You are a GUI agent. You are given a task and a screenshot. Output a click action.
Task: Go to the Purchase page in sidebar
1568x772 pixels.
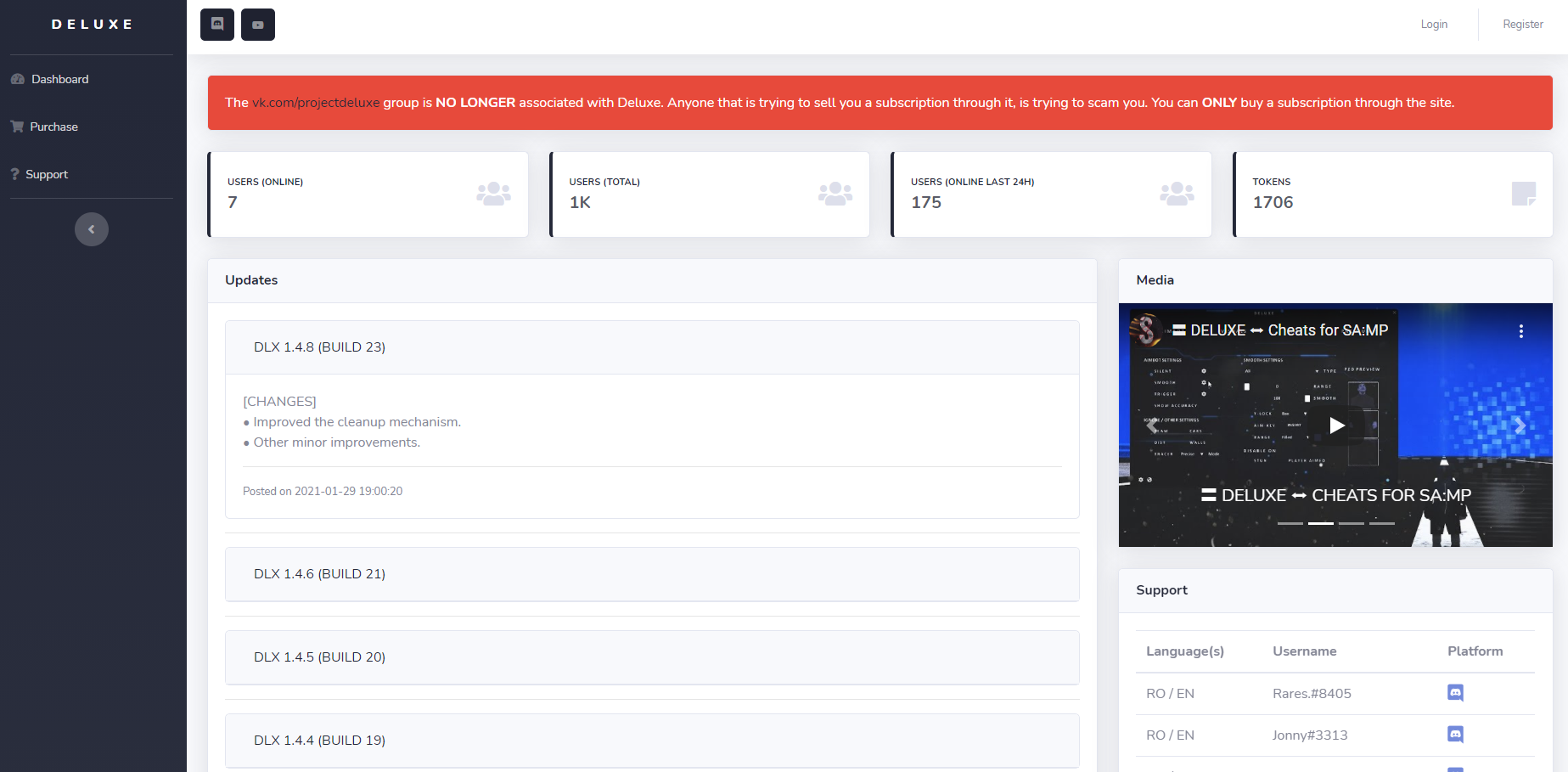click(x=53, y=127)
